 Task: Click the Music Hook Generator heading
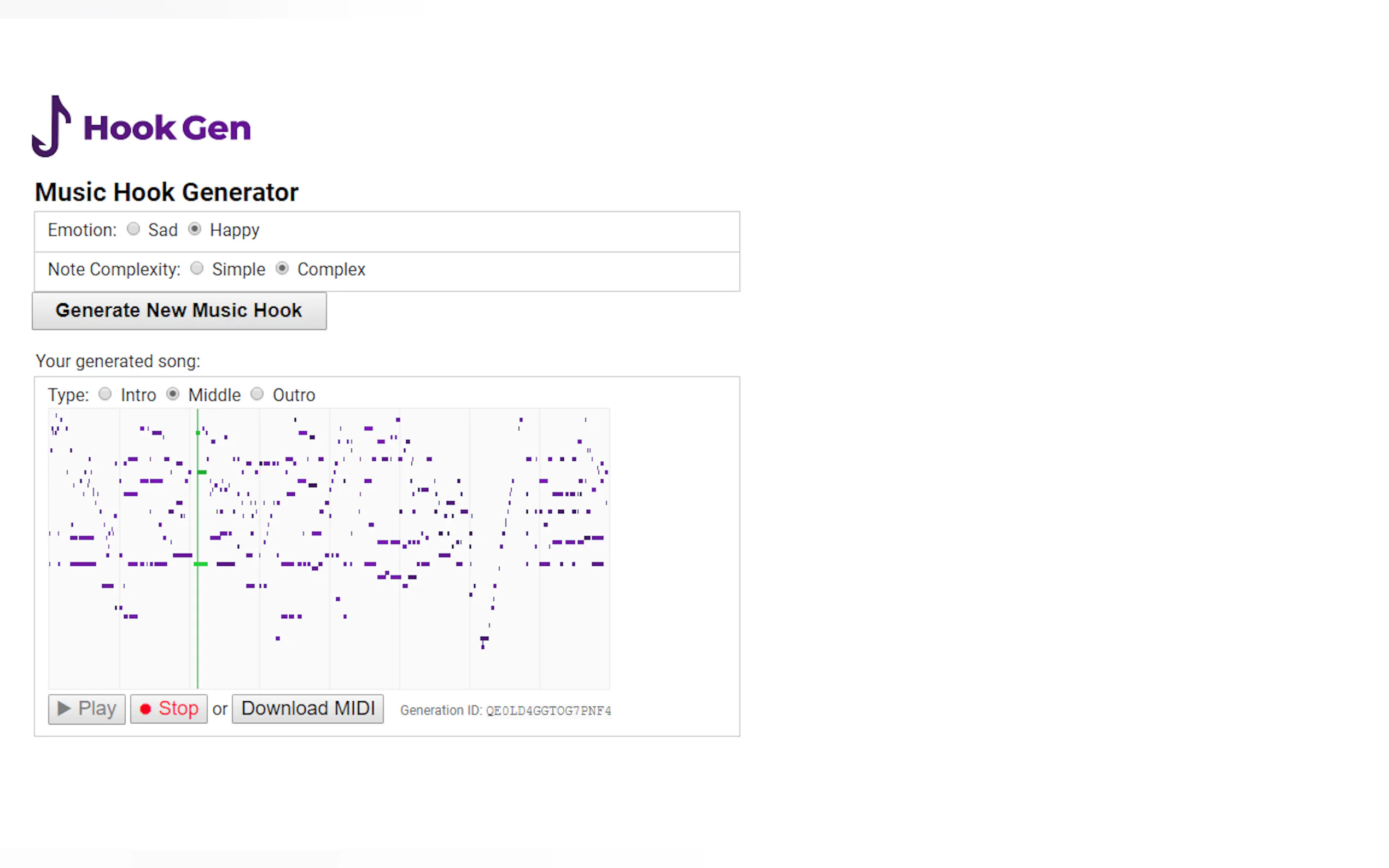167,192
